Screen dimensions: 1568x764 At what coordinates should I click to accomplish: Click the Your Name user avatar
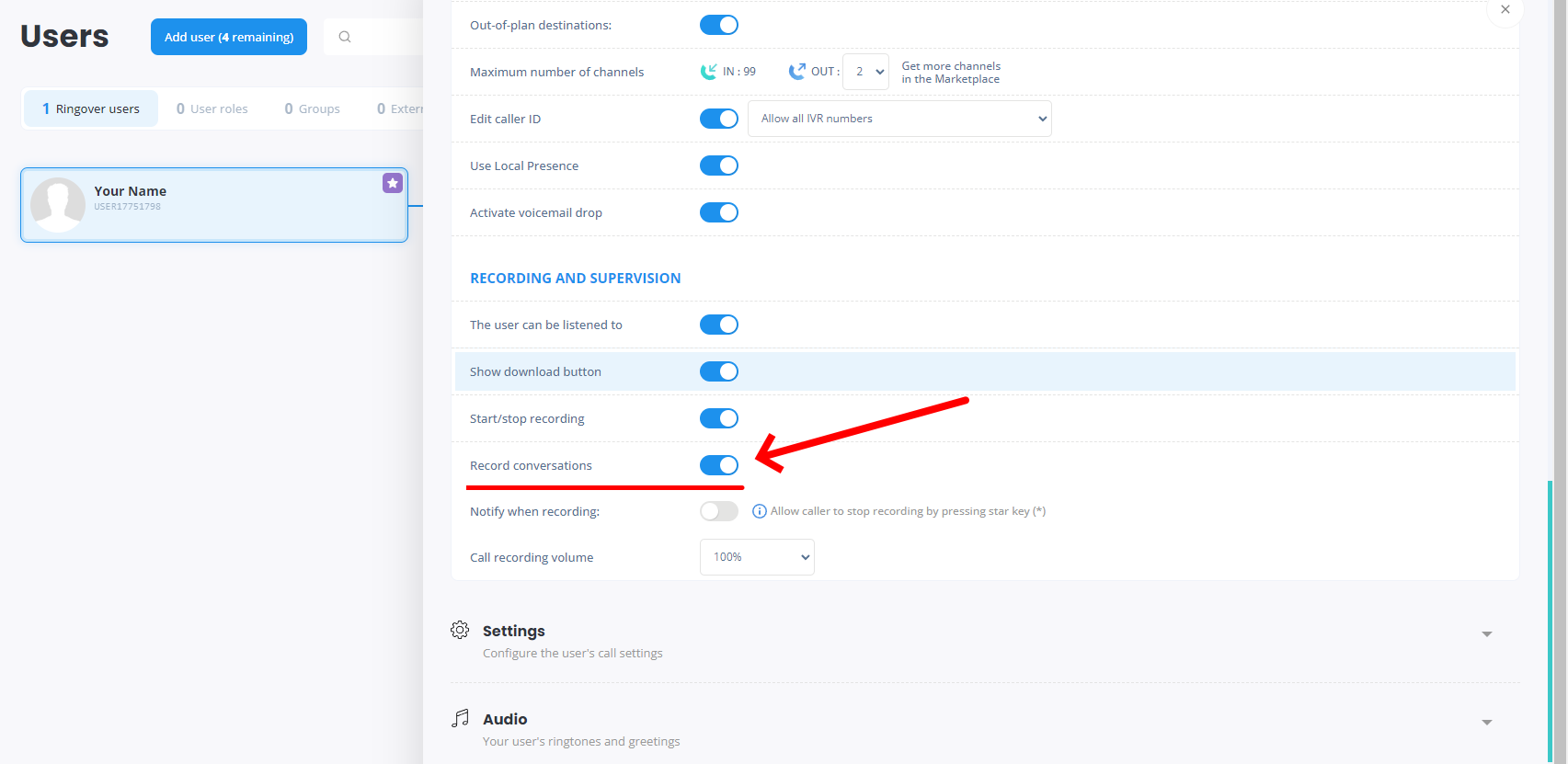point(58,204)
